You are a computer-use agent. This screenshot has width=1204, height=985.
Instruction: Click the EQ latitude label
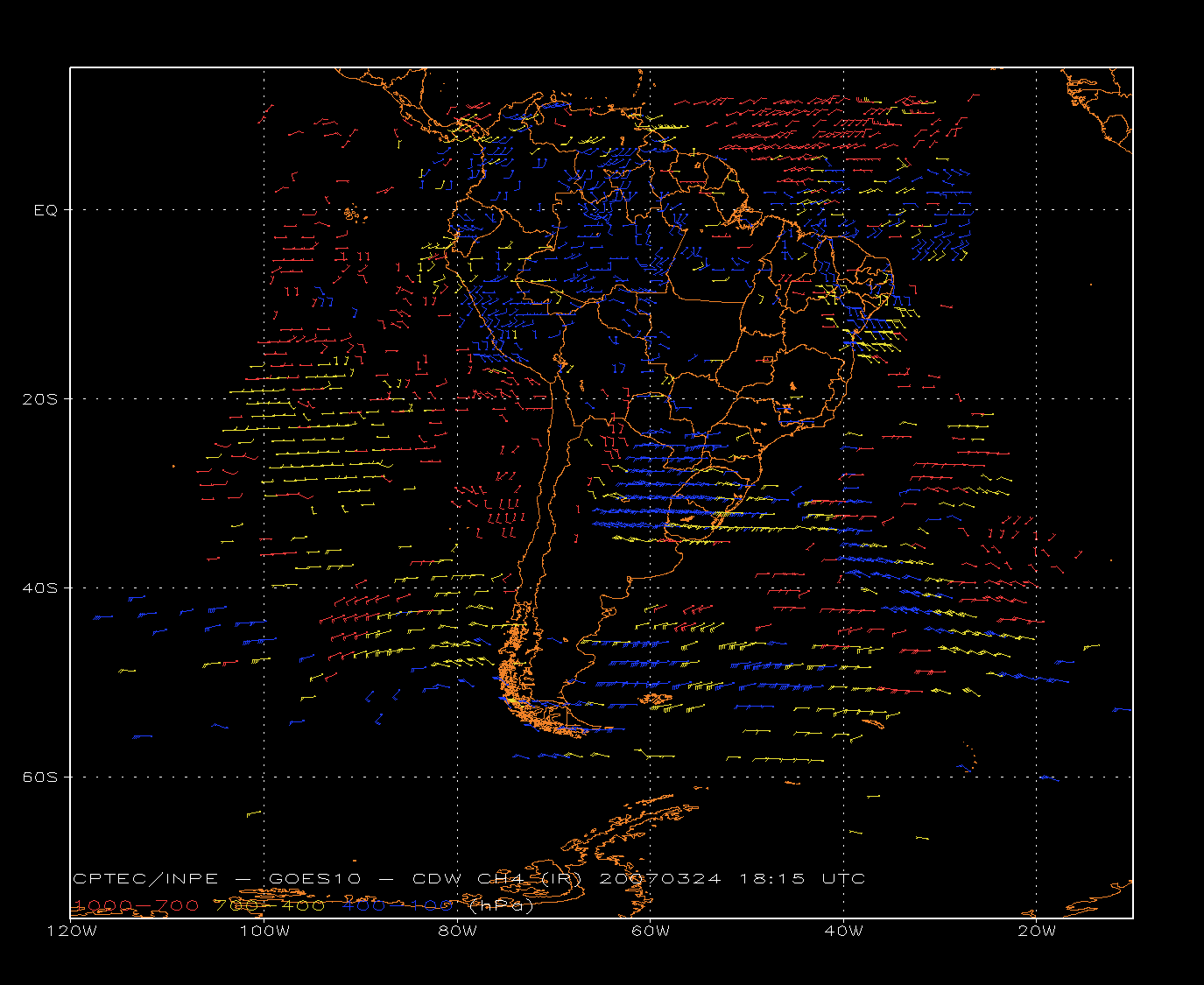coord(46,210)
